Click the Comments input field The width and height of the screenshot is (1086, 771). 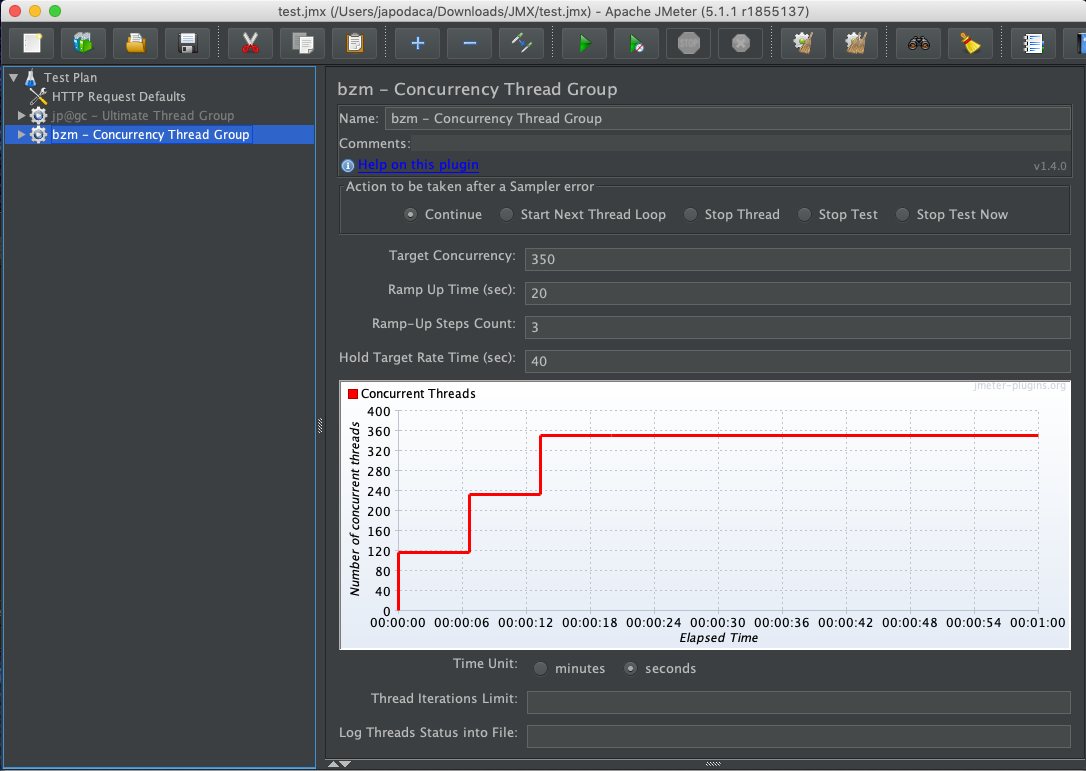pos(742,143)
